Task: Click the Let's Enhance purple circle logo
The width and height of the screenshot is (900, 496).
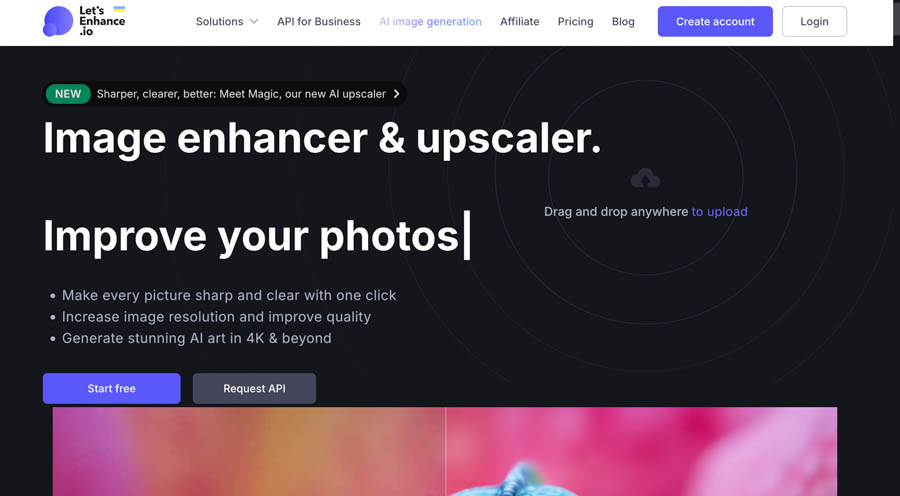Action: pos(58,21)
